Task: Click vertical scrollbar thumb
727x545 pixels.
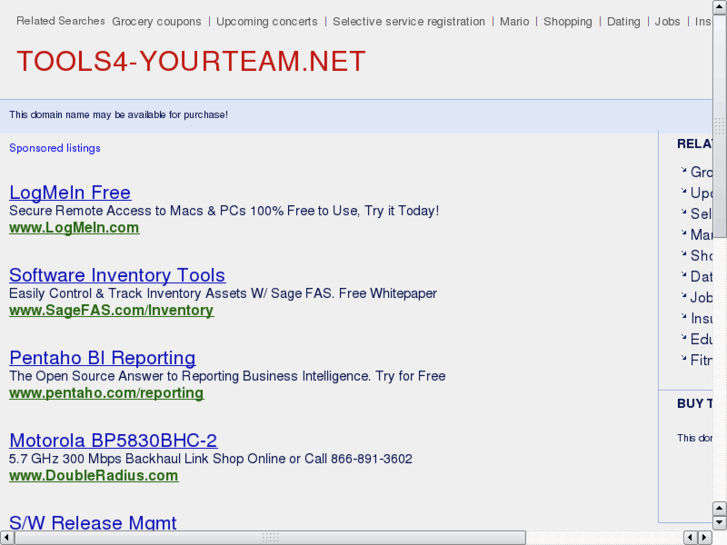Action: pyautogui.click(x=720, y=126)
